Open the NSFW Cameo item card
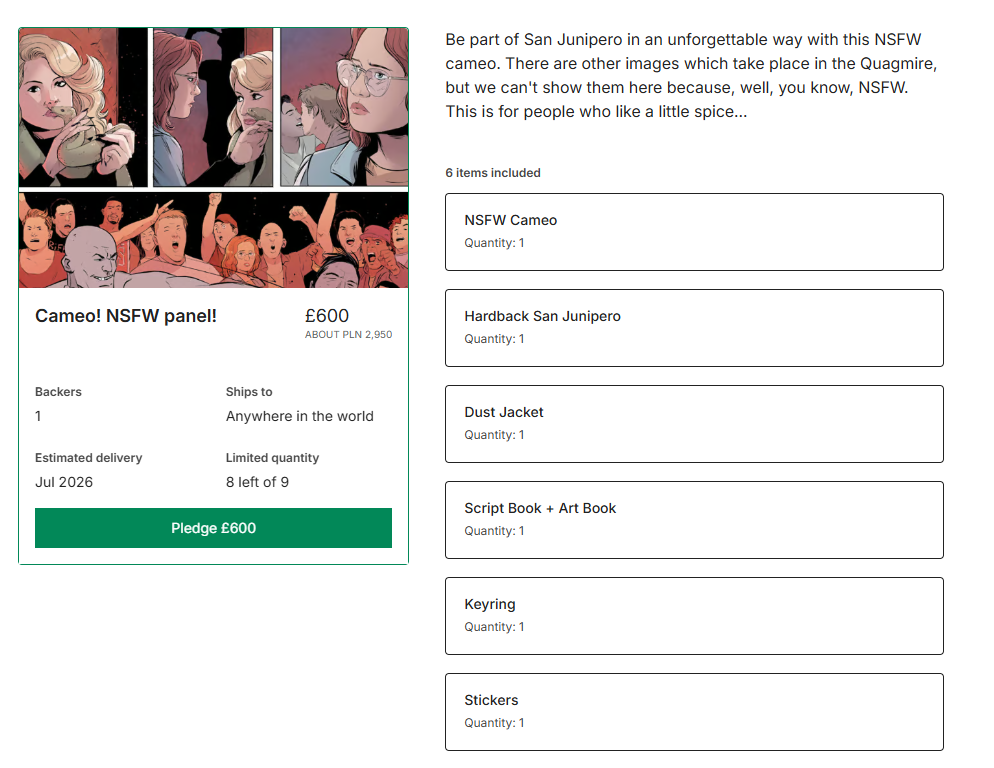Image resolution: width=994 pixels, height=768 pixels. 694,232
